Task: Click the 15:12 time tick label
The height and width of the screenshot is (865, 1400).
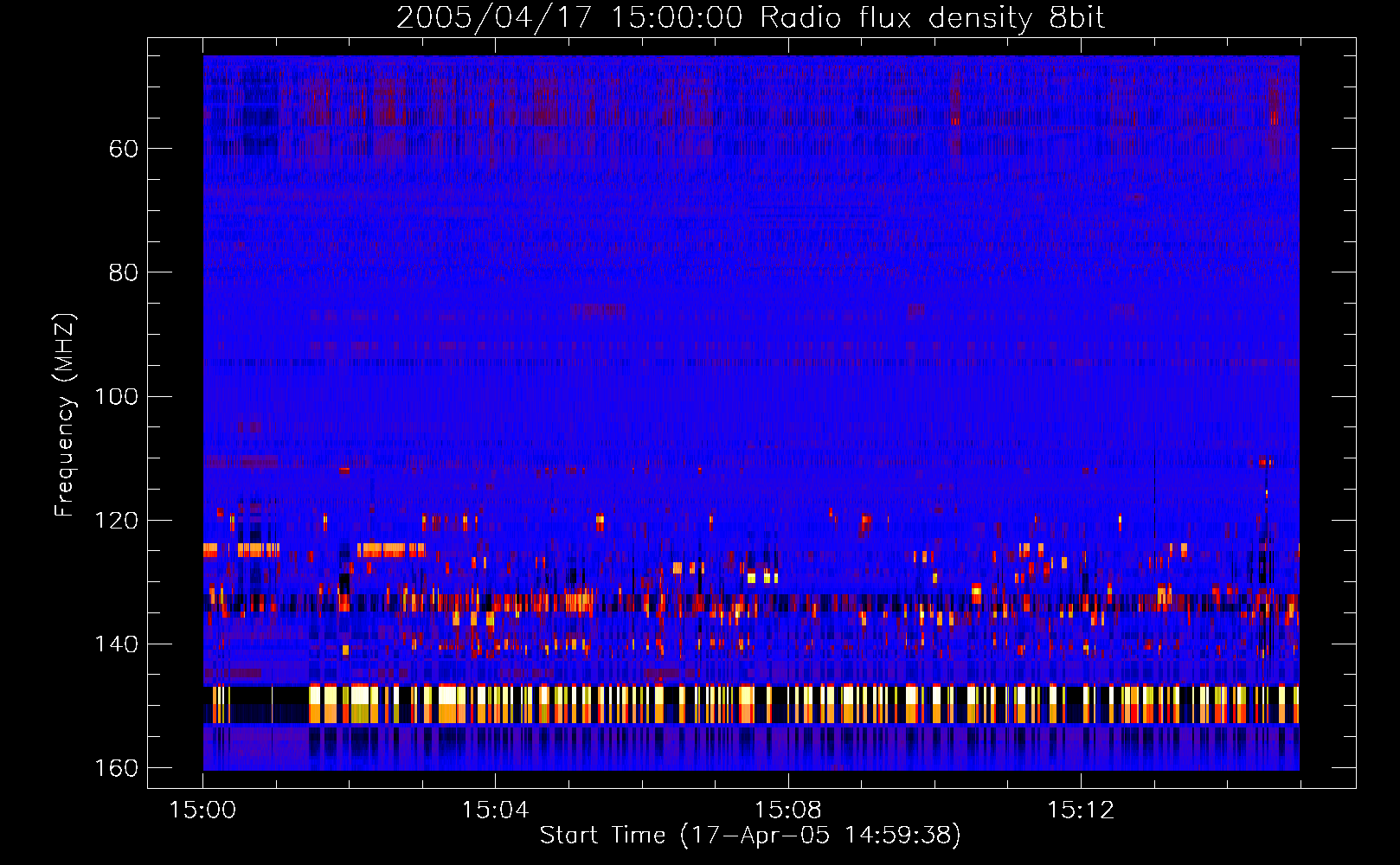Action: [1080, 811]
